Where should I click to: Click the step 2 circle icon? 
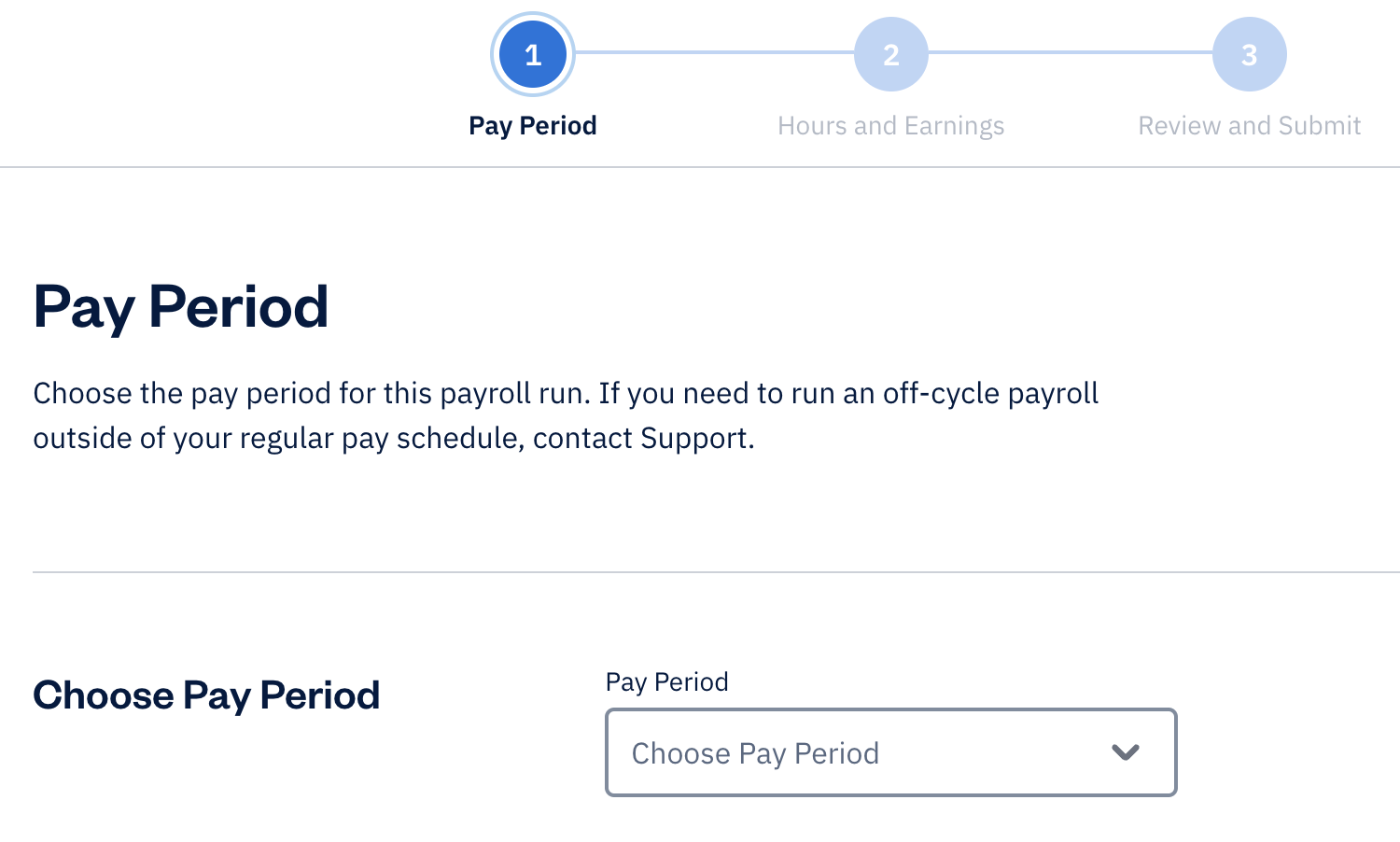point(891,55)
